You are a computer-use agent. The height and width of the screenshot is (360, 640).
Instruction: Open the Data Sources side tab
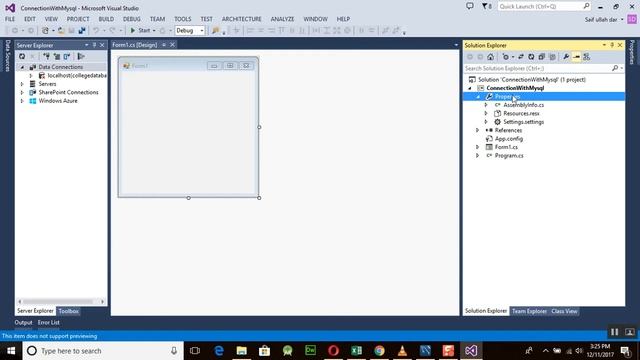click(7, 56)
